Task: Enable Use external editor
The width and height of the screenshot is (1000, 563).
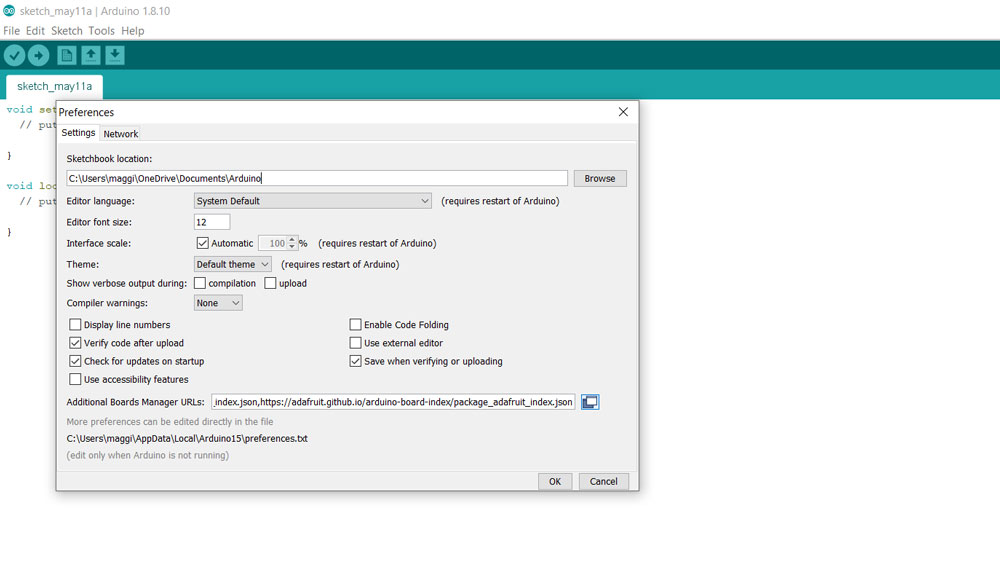Action: tap(355, 343)
